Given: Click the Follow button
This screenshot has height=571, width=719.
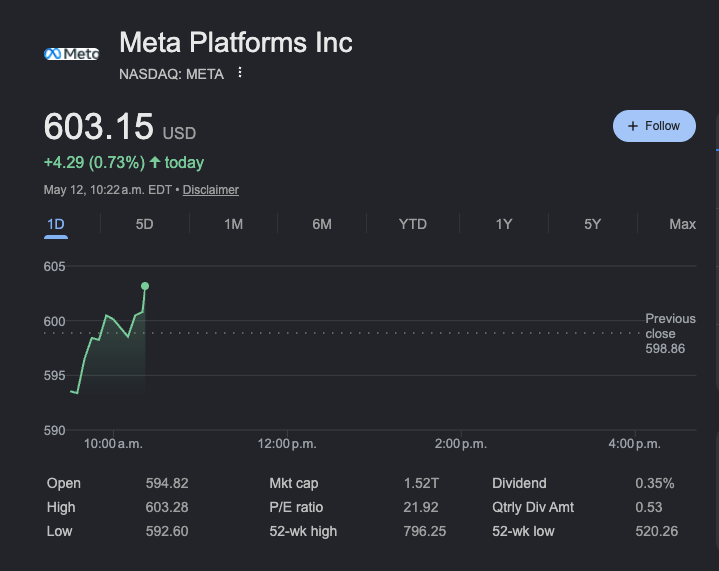Looking at the screenshot, I should click(654, 126).
